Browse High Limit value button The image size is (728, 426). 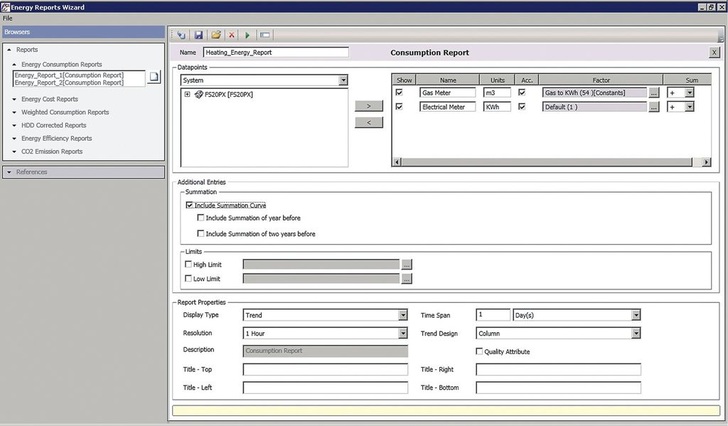406,265
